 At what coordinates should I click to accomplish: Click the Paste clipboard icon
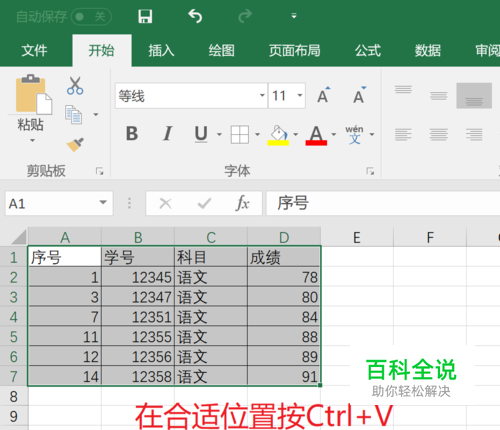click(x=33, y=95)
